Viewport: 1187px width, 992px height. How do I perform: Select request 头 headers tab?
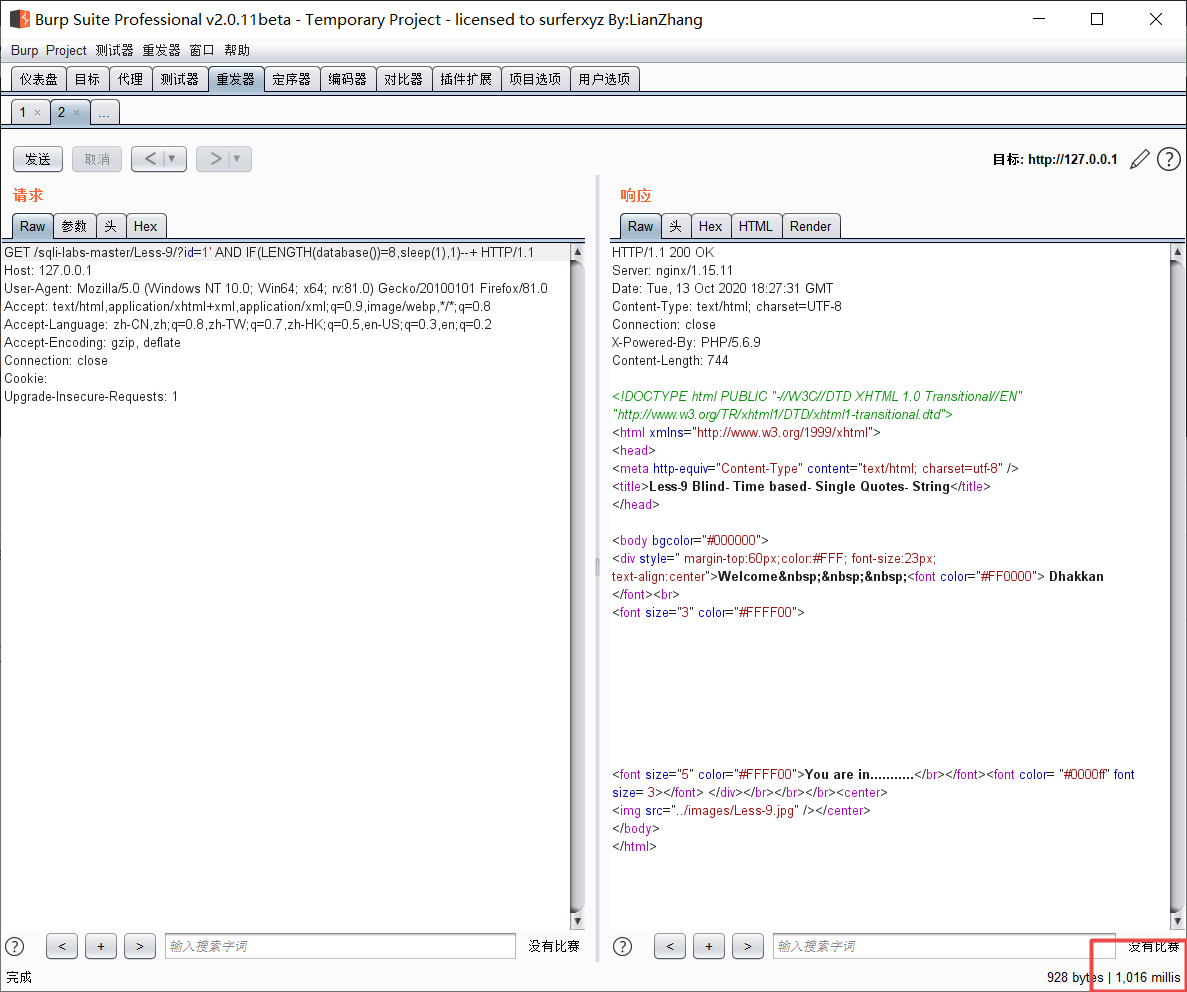111,226
